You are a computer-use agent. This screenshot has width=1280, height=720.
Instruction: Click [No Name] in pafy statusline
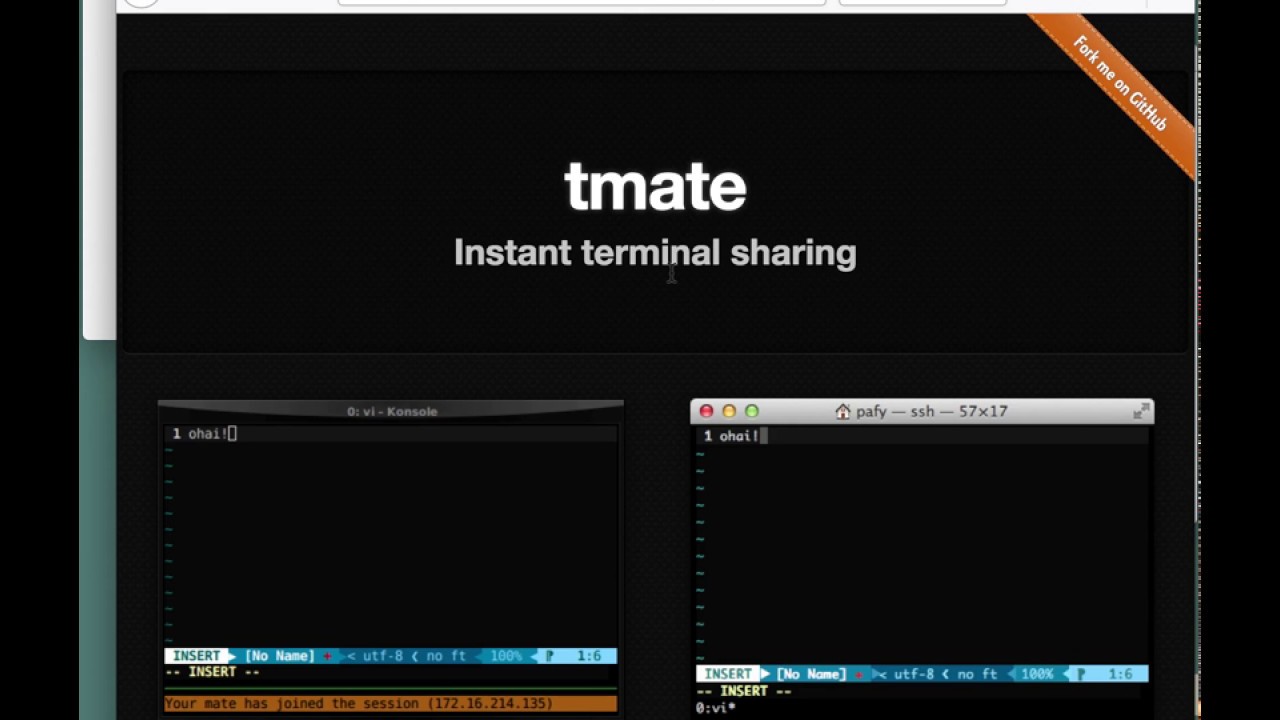click(x=811, y=674)
